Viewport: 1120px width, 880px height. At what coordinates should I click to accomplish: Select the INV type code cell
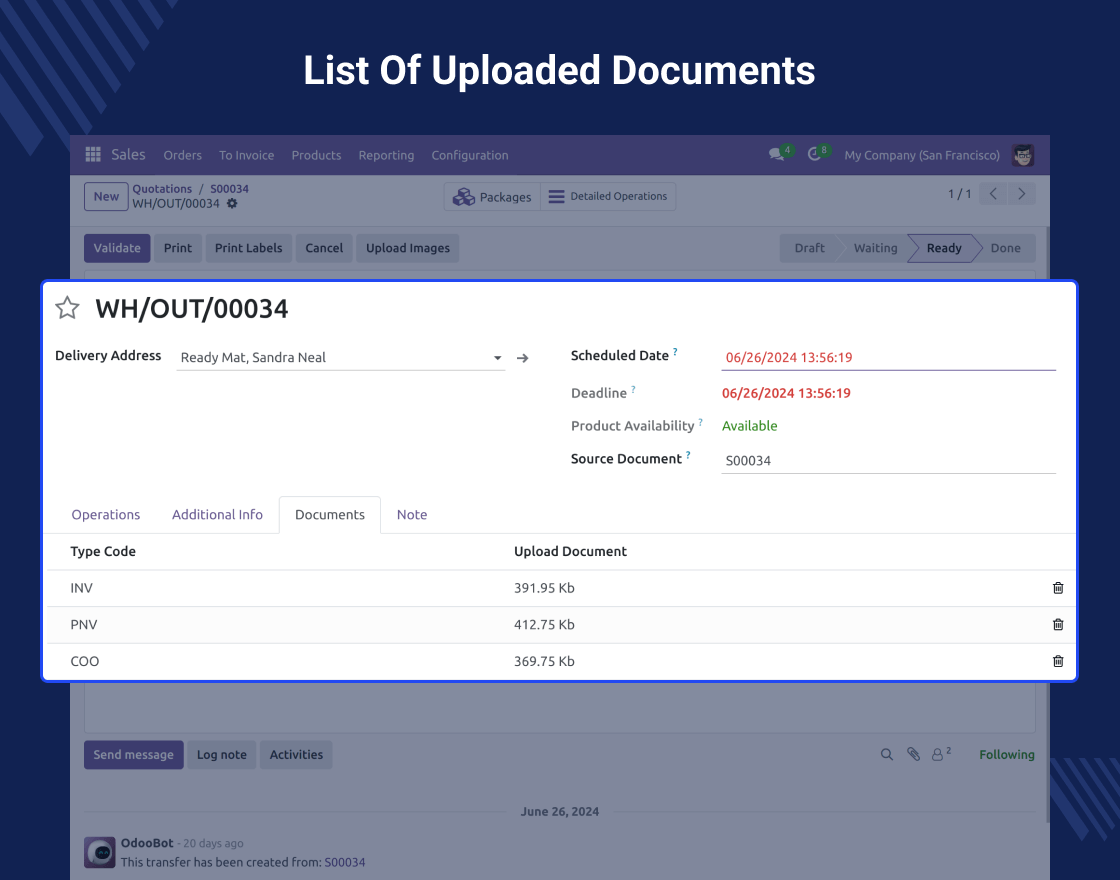[x=81, y=588]
